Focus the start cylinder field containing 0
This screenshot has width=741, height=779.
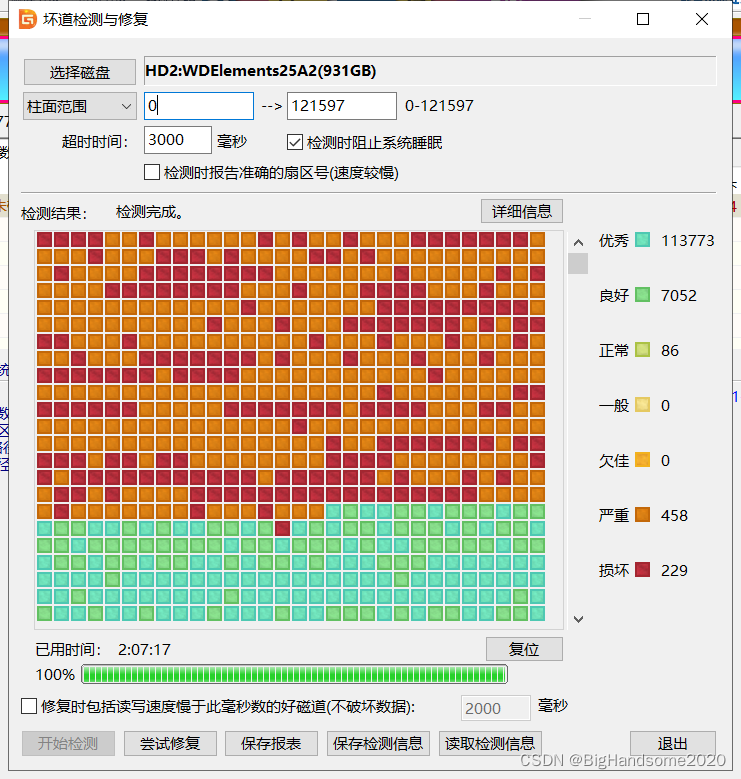click(199, 106)
